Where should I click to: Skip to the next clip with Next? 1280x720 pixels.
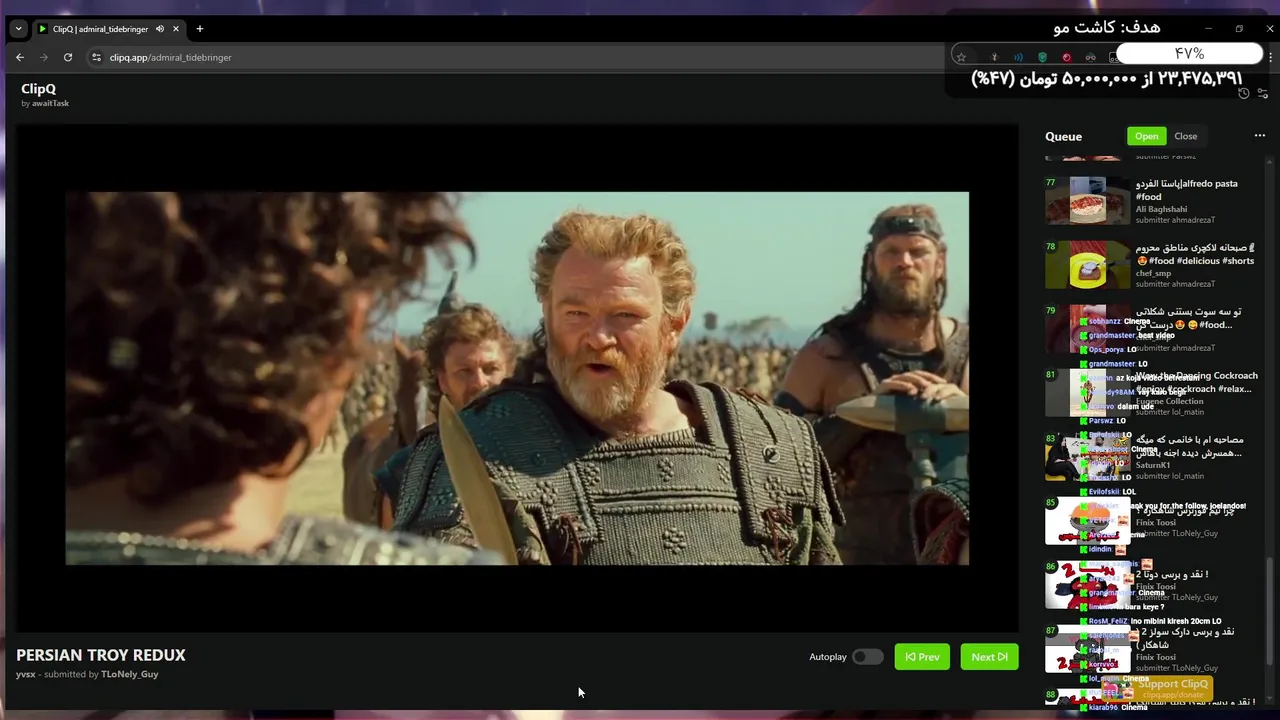click(989, 657)
